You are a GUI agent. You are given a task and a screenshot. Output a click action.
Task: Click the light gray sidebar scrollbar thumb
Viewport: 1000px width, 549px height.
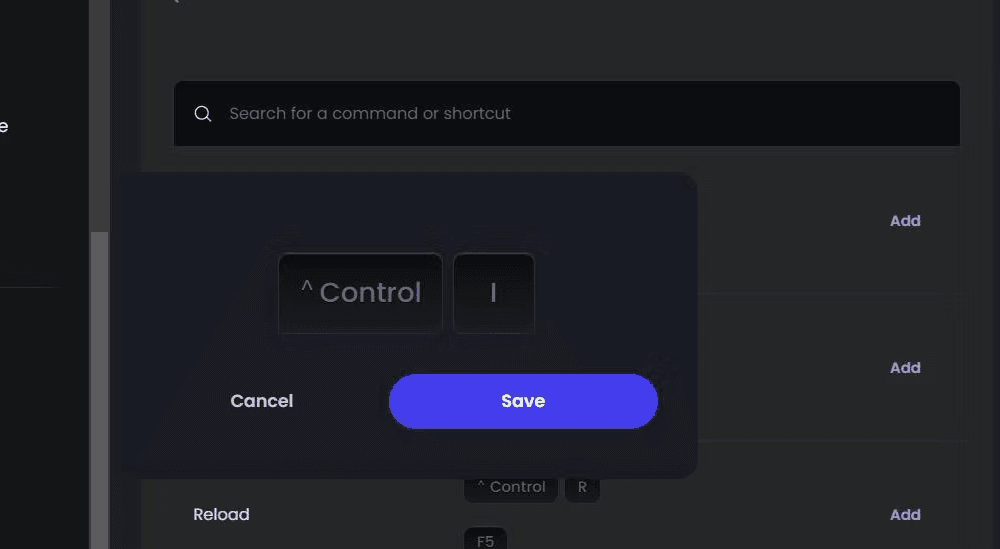(99, 390)
